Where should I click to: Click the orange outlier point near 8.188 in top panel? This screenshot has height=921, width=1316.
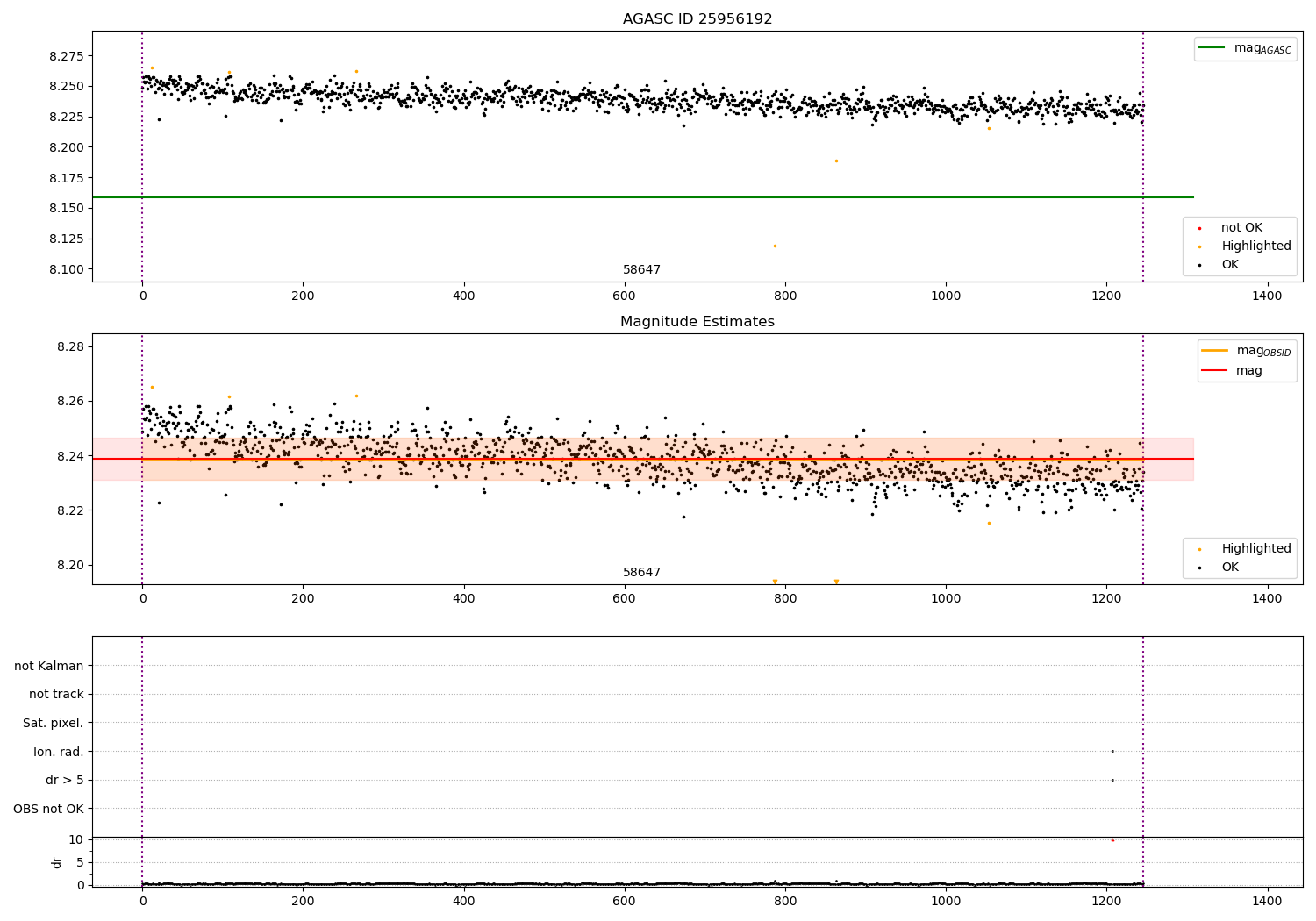coord(836,161)
